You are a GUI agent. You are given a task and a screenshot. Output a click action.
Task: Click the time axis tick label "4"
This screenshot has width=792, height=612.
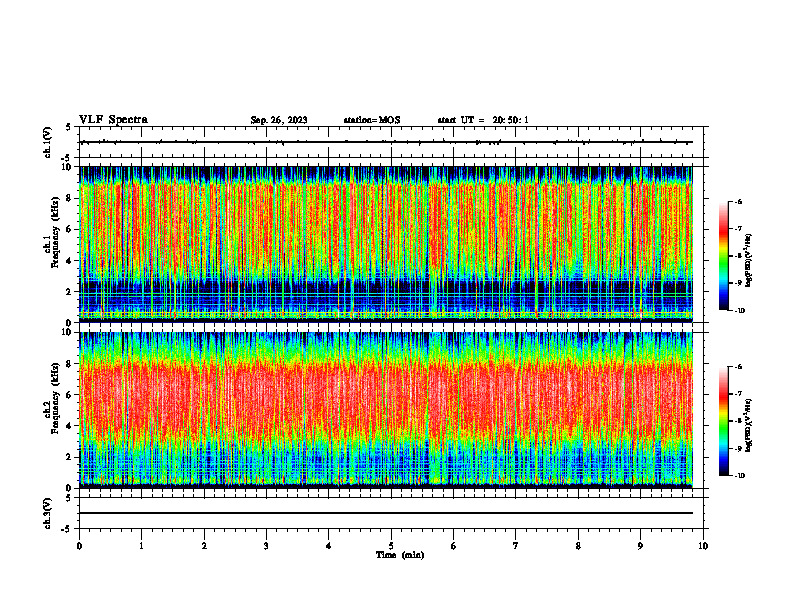(x=329, y=546)
